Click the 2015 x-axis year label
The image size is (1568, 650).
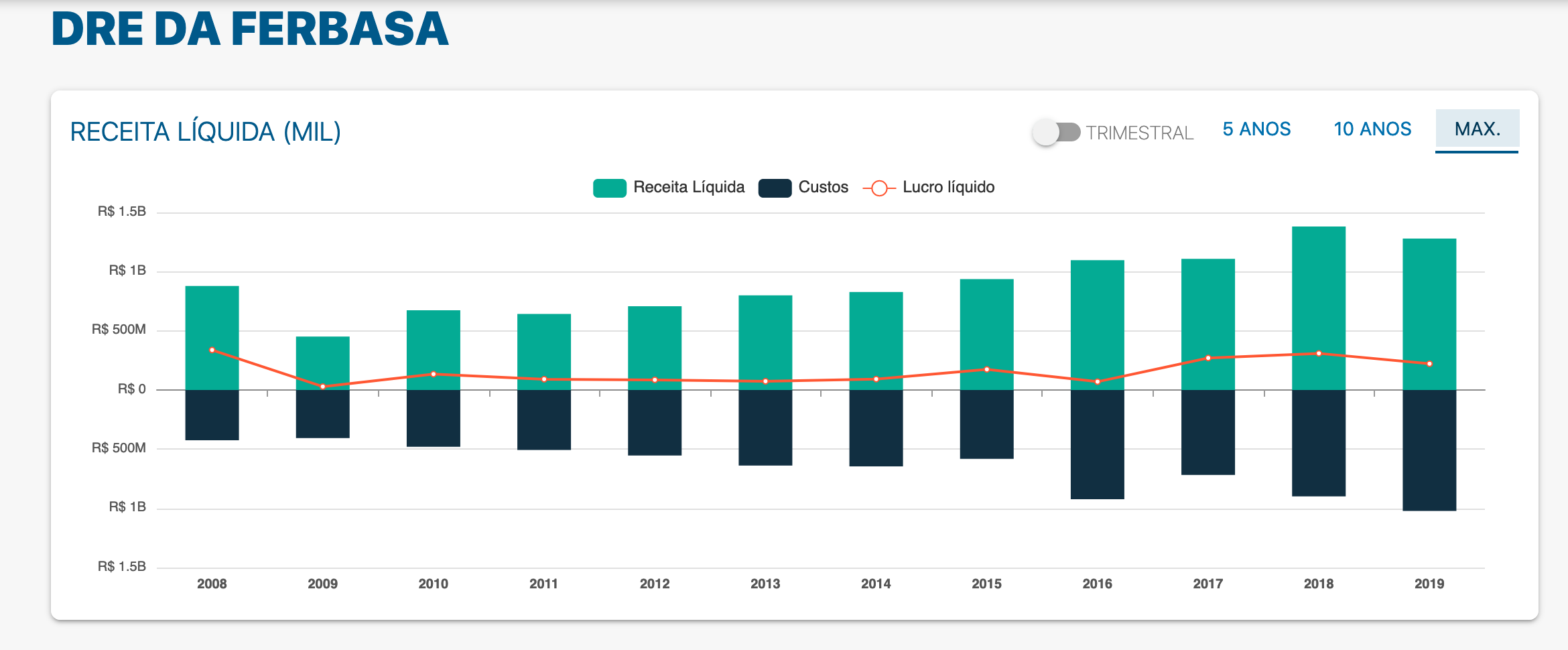tap(987, 584)
